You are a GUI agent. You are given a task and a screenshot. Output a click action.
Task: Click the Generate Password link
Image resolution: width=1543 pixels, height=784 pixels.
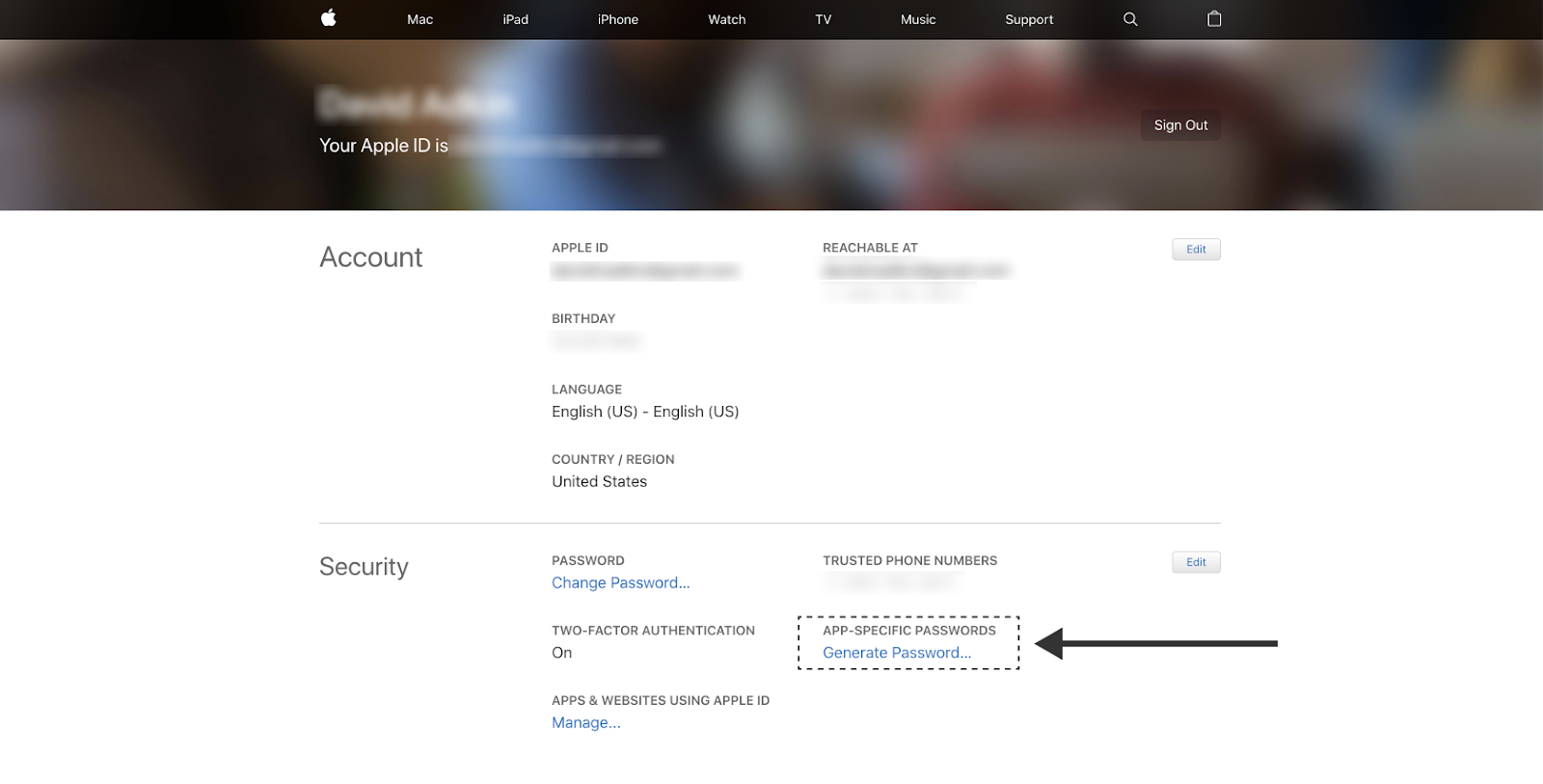click(x=896, y=653)
